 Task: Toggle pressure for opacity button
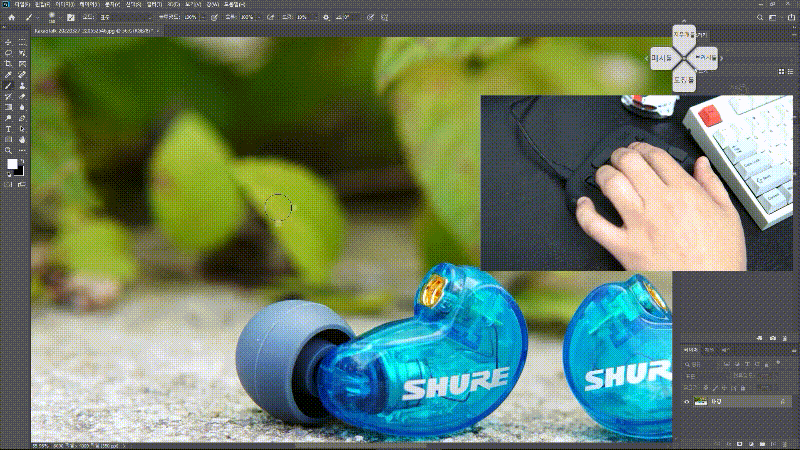(x=214, y=17)
